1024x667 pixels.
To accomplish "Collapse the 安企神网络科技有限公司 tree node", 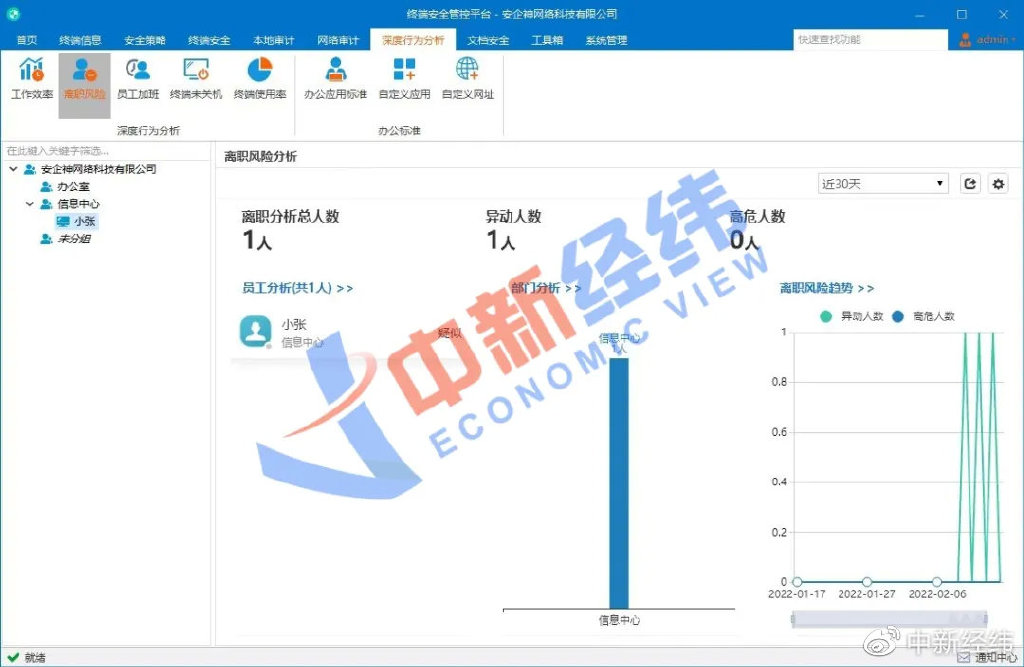I will (13, 169).
